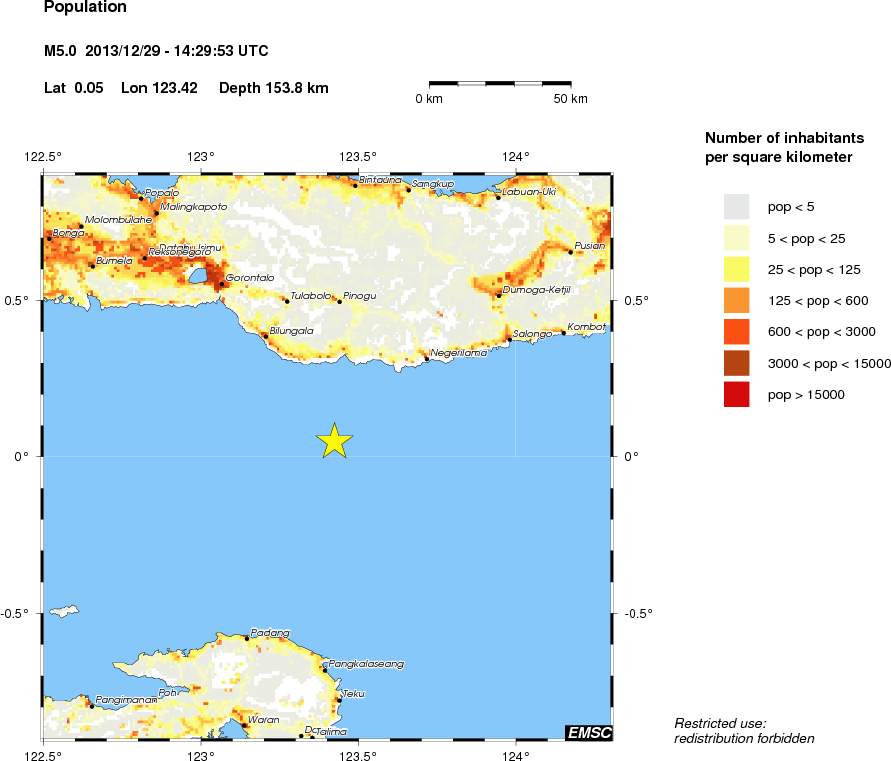Click the 'Padang' label on the southern island
Viewport: 891px width, 761px height.
(x=270, y=633)
